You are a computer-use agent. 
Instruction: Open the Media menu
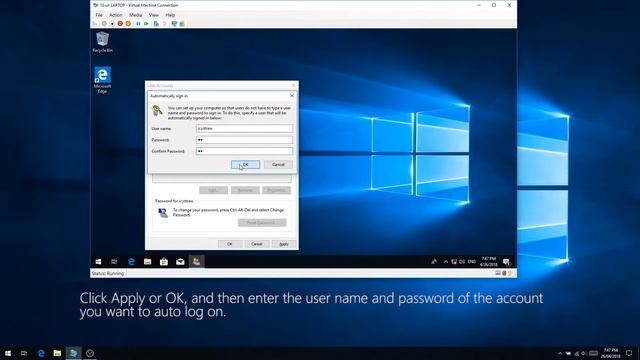[136, 15]
